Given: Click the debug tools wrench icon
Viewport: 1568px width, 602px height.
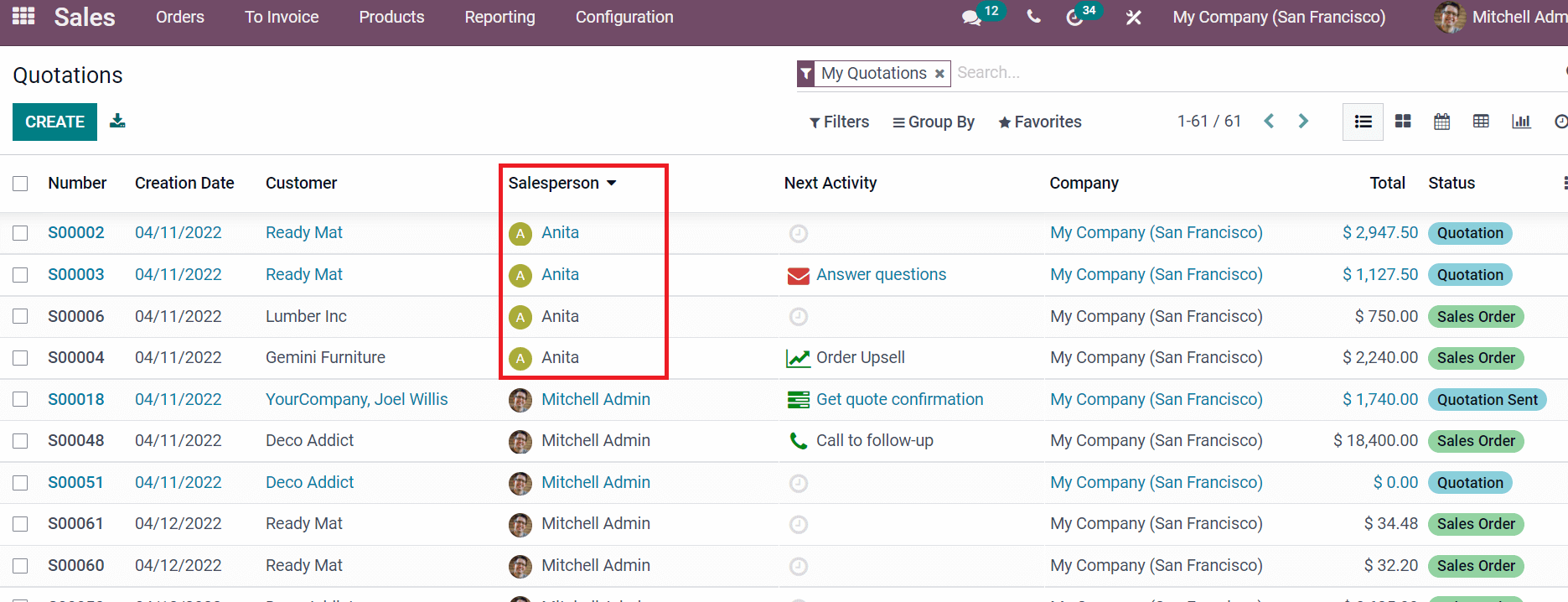Looking at the screenshot, I should point(1133,17).
